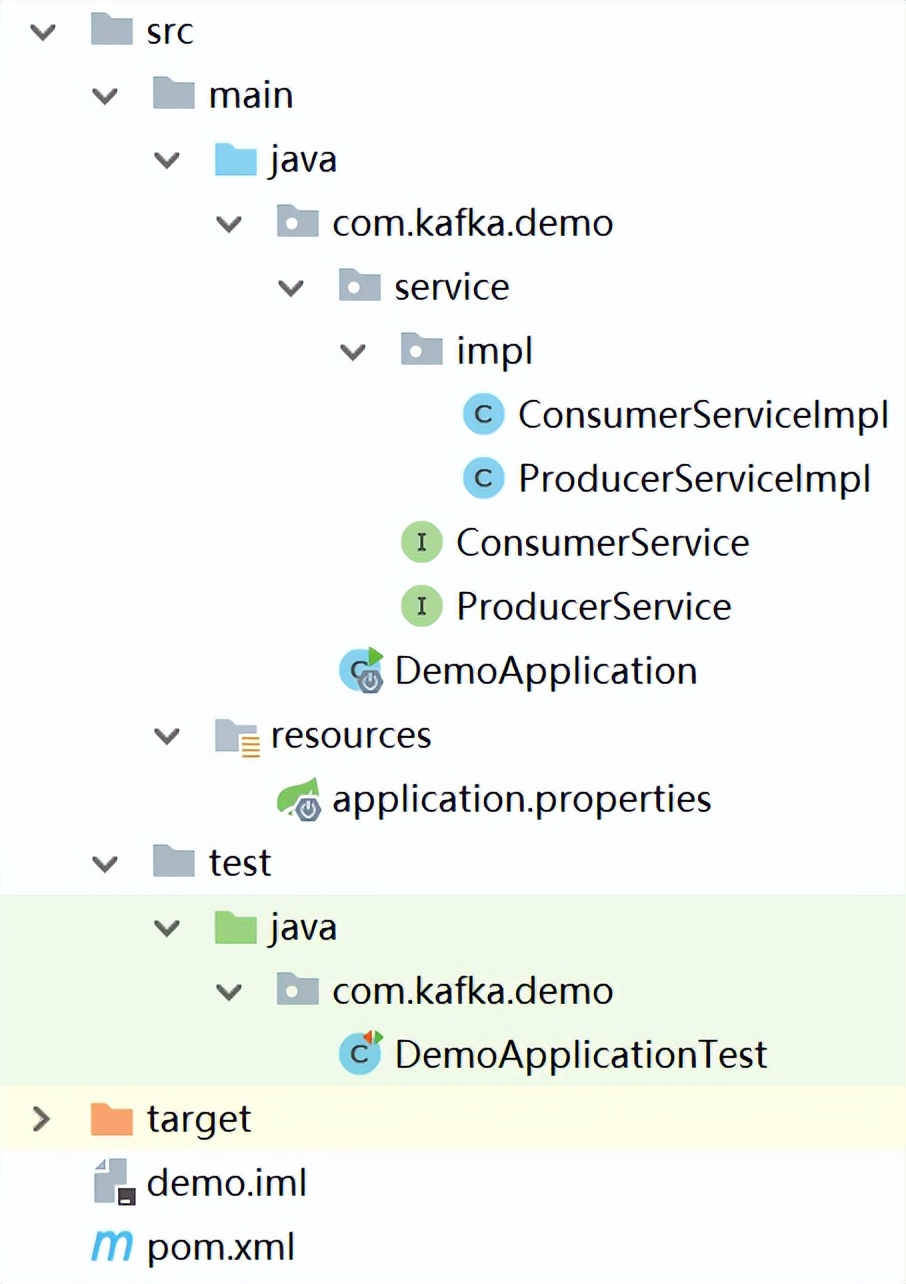Select the impl package label
The width and height of the screenshot is (906, 1284).
pos(495,352)
